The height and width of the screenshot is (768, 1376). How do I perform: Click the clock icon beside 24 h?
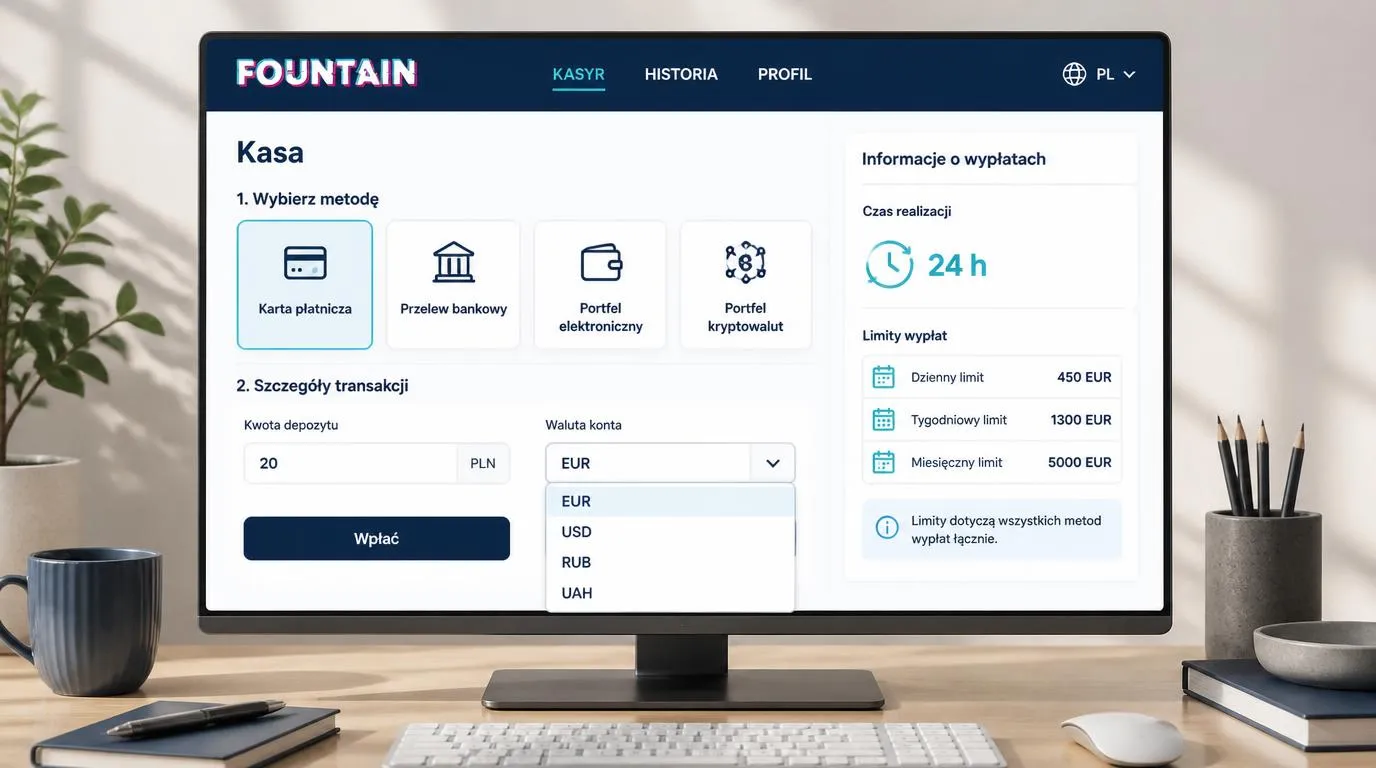pyautogui.click(x=889, y=264)
